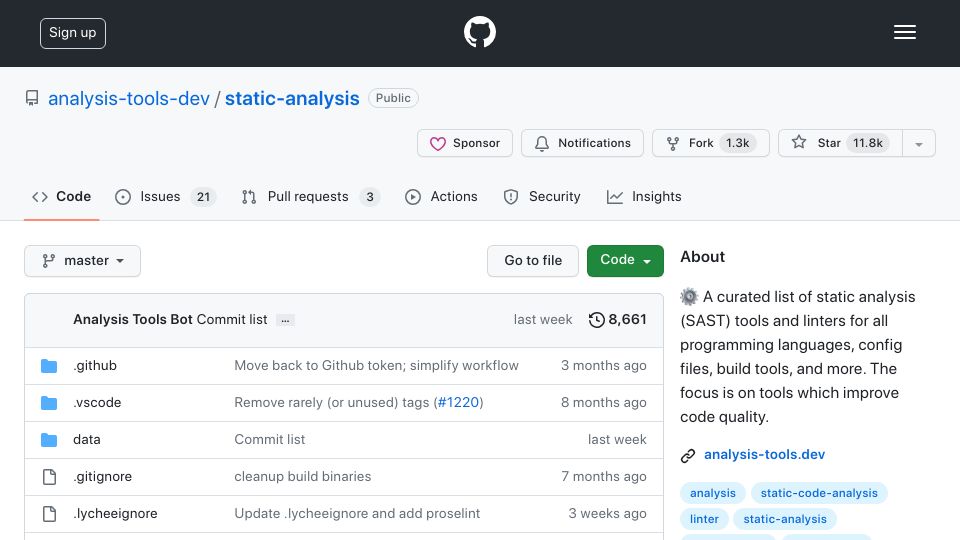Viewport: 960px width, 540px height.
Task: Select the analysis topic tag
Action: coord(713,493)
